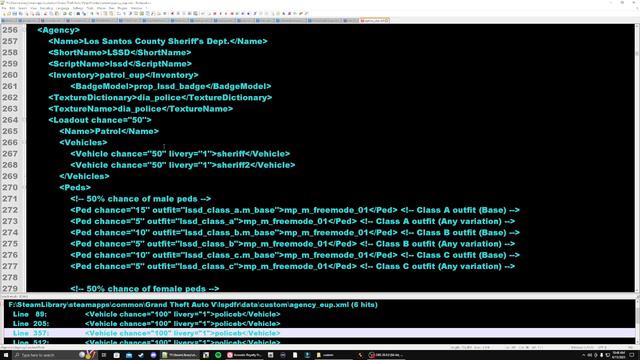Collapse the Vehicles fold marker on line 266
This screenshot has width=640, height=360.
[24, 142]
